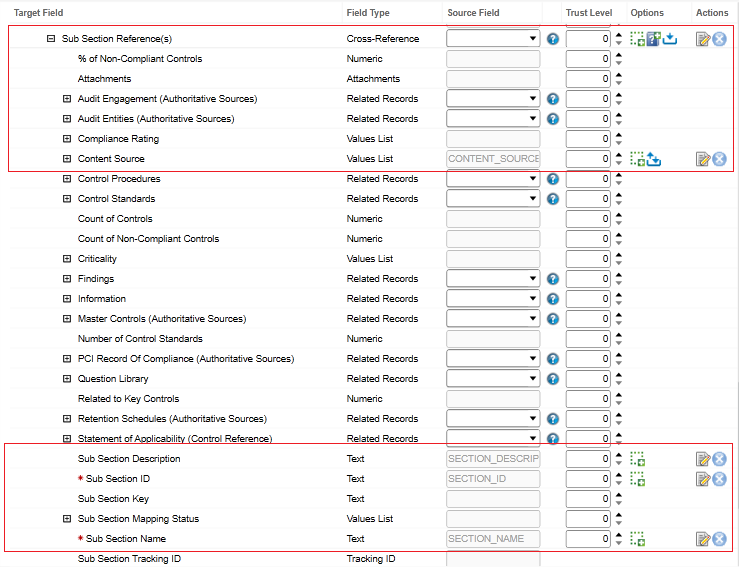Expand the Sub Section Mapping Status node
Screen dimensions: 739x567
point(67,519)
